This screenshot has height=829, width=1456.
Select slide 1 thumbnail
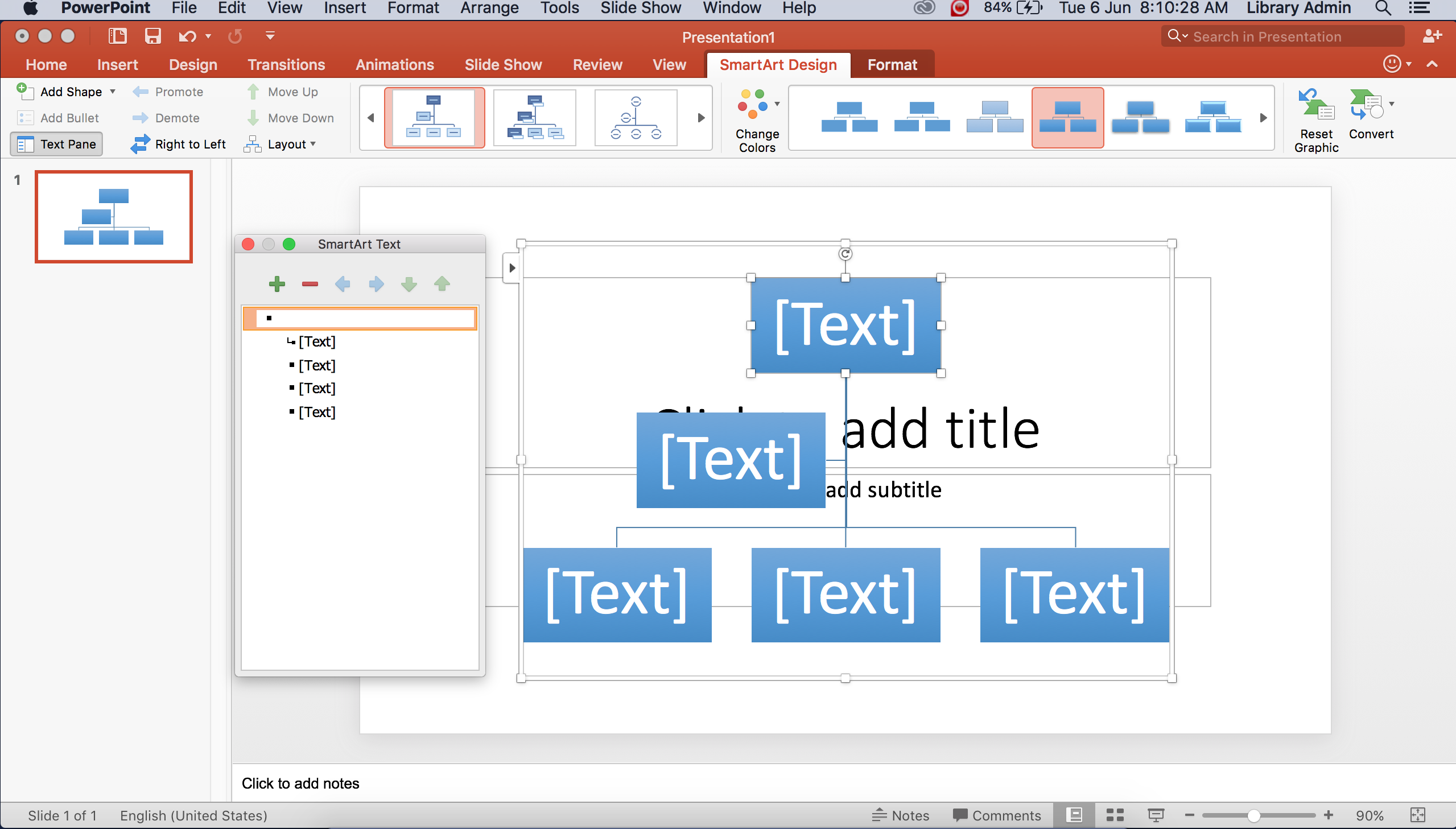[114, 217]
